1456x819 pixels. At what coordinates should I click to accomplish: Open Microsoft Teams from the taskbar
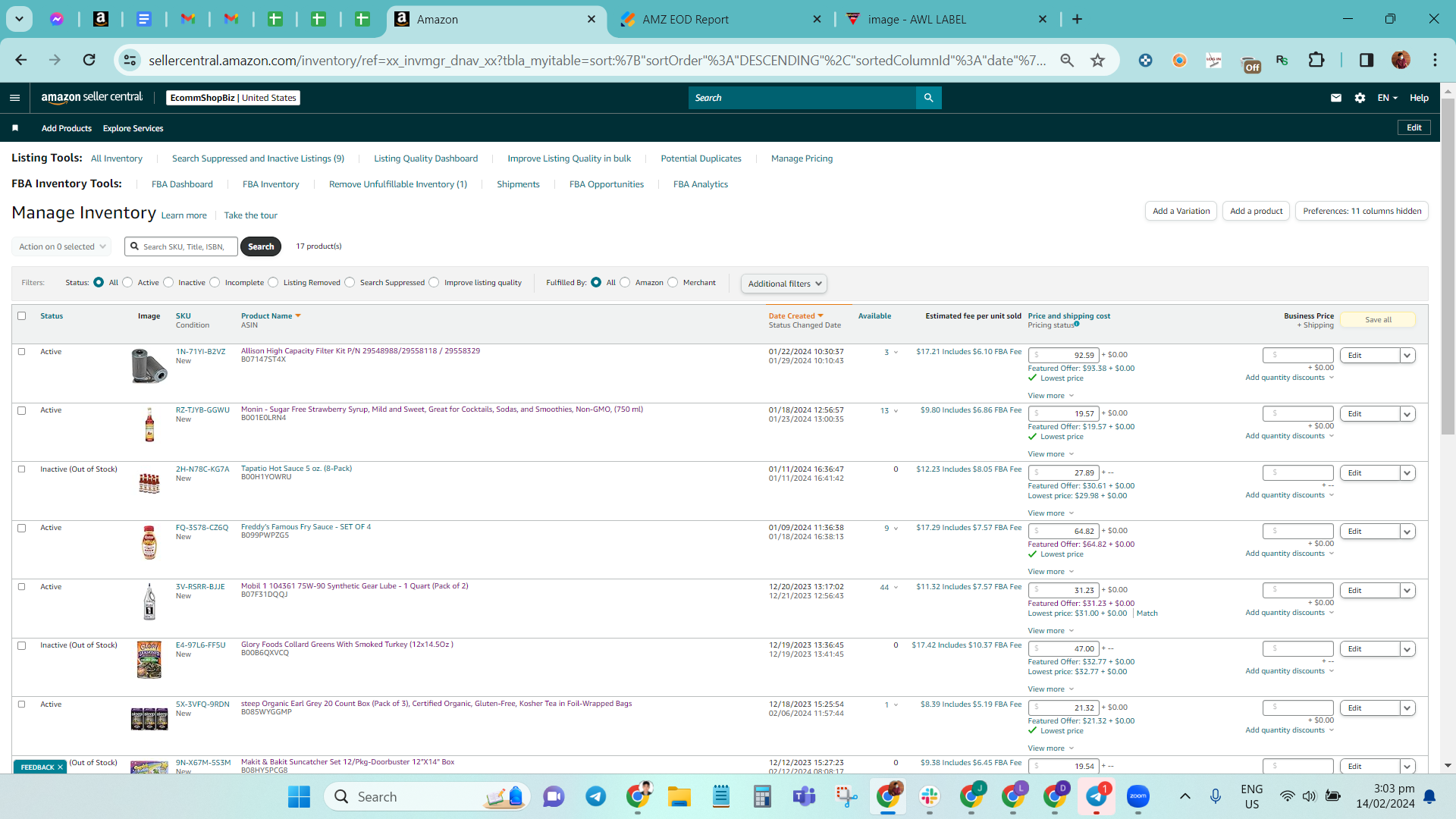pos(804,796)
